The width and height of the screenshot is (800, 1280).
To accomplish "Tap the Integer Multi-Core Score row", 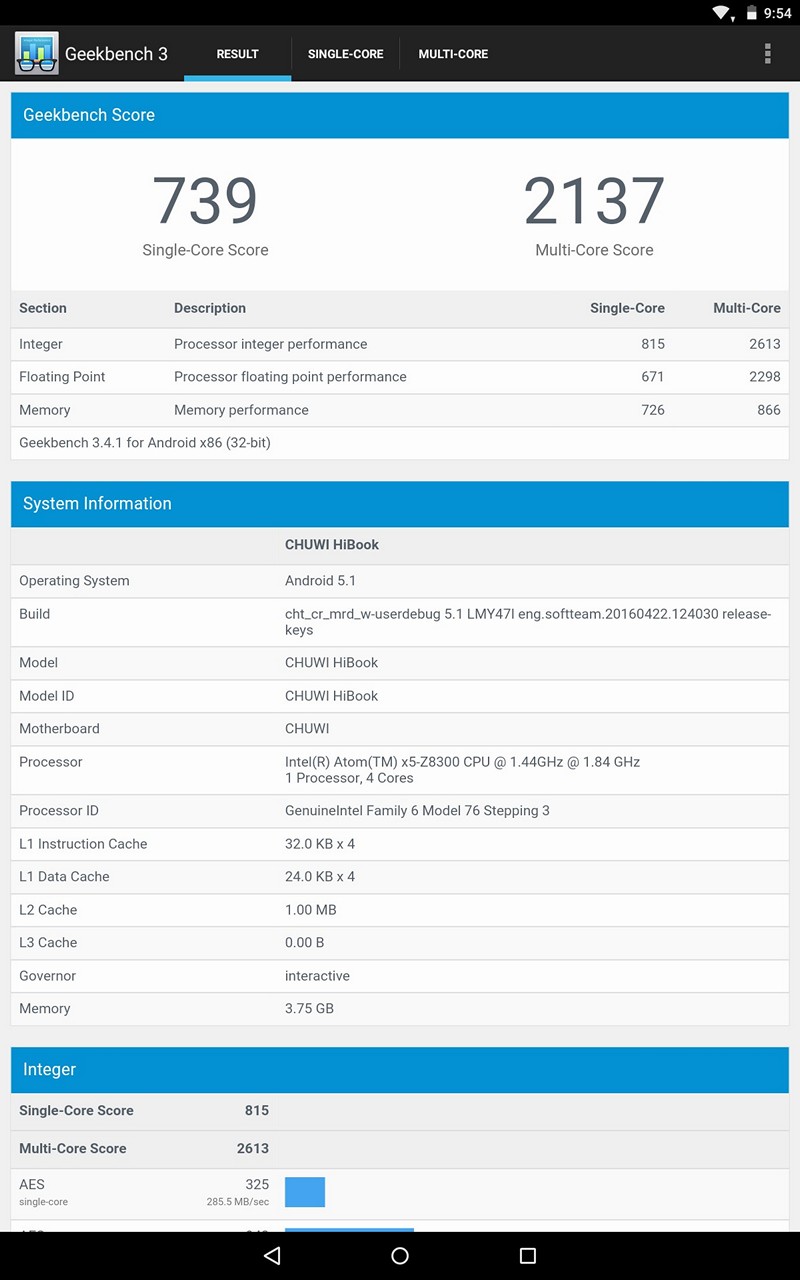I will [x=400, y=1149].
